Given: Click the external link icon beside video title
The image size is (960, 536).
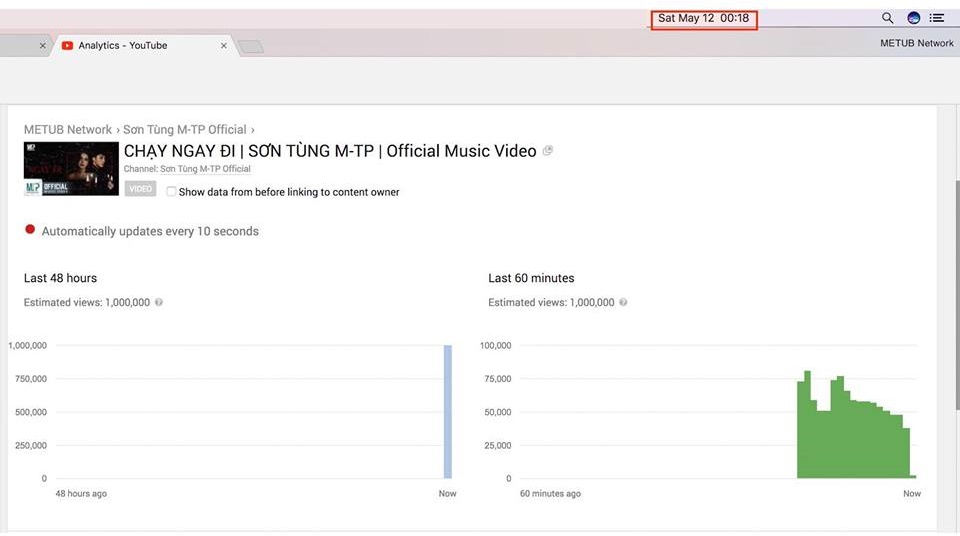Looking at the screenshot, I should pyautogui.click(x=547, y=151).
